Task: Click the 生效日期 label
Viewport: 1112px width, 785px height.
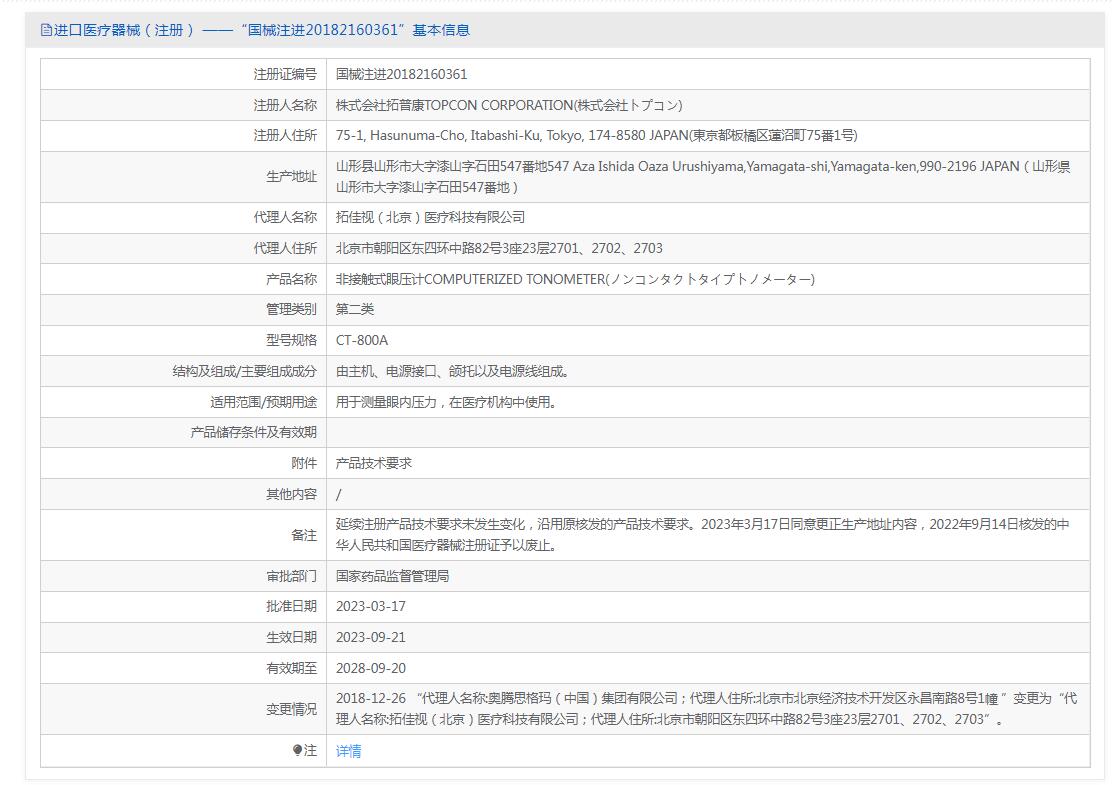Action: [291, 638]
